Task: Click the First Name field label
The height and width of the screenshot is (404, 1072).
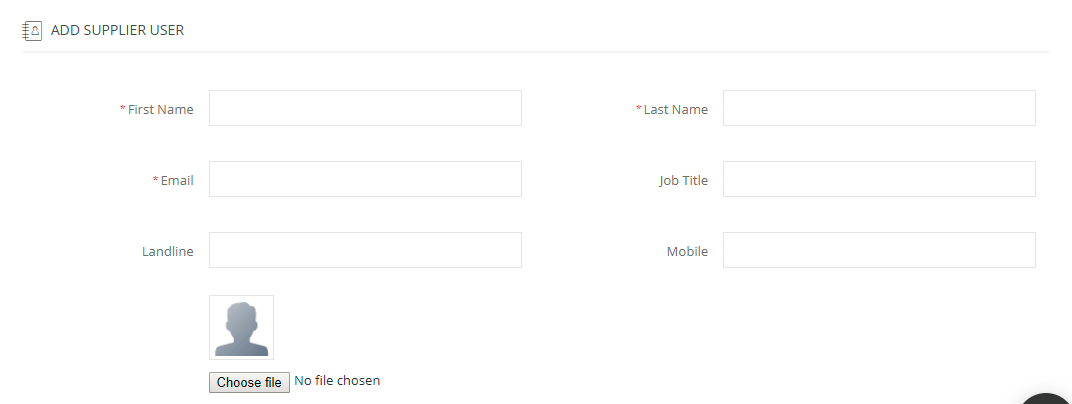Action: click(x=161, y=109)
